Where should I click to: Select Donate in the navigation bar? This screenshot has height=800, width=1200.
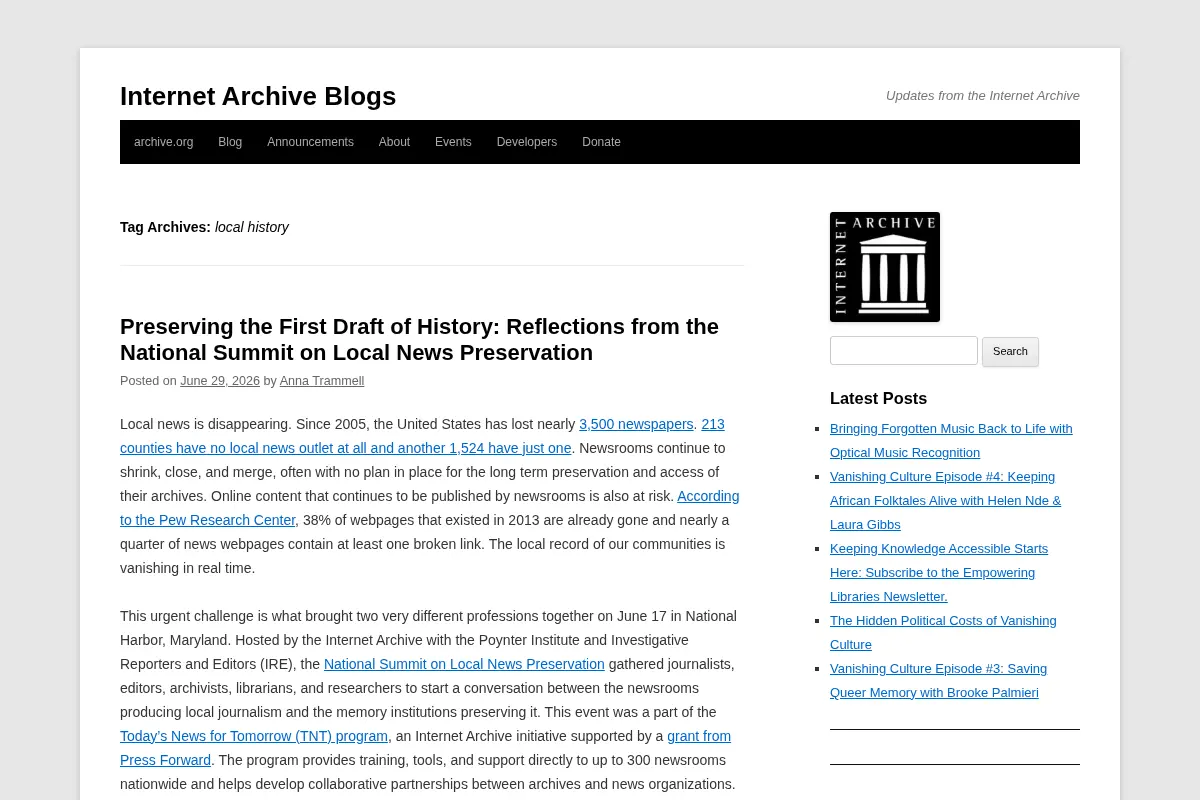(x=601, y=142)
